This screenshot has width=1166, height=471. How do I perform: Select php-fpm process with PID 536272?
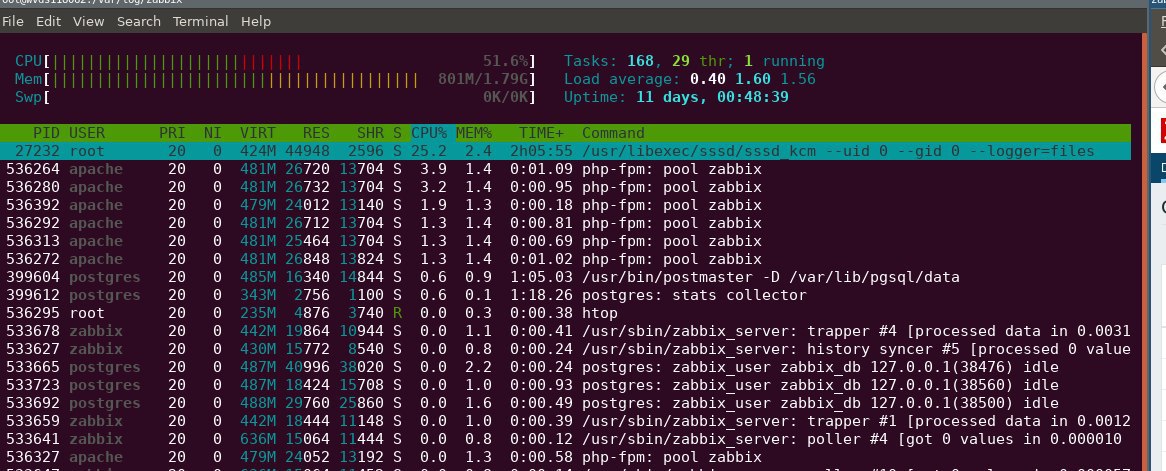(565, 259)
